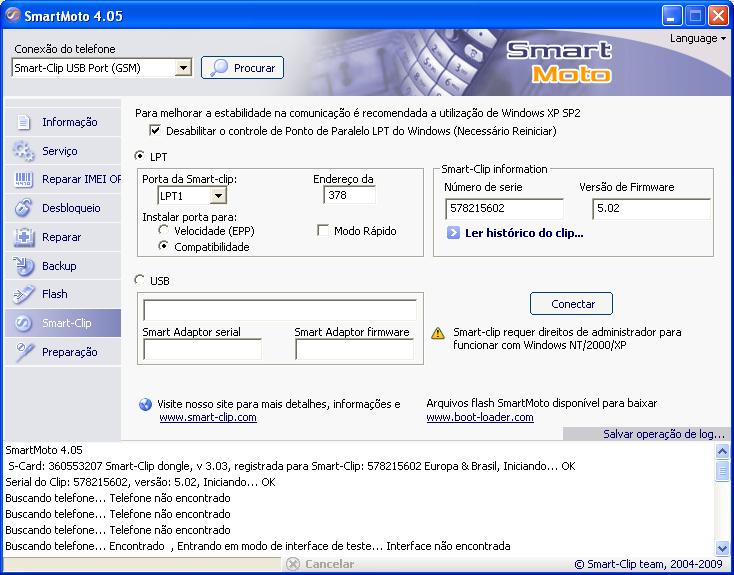Click the Backup sidebar icon

click(23, 266)
